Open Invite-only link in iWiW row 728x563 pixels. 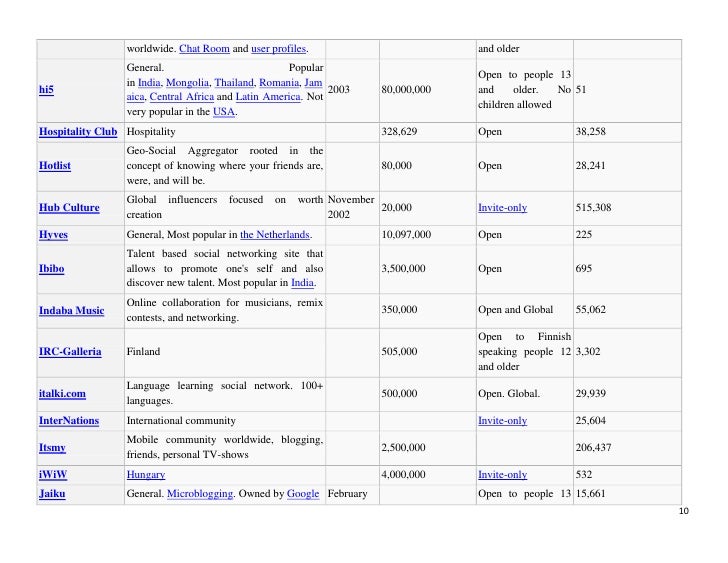(x=502, y=475)
